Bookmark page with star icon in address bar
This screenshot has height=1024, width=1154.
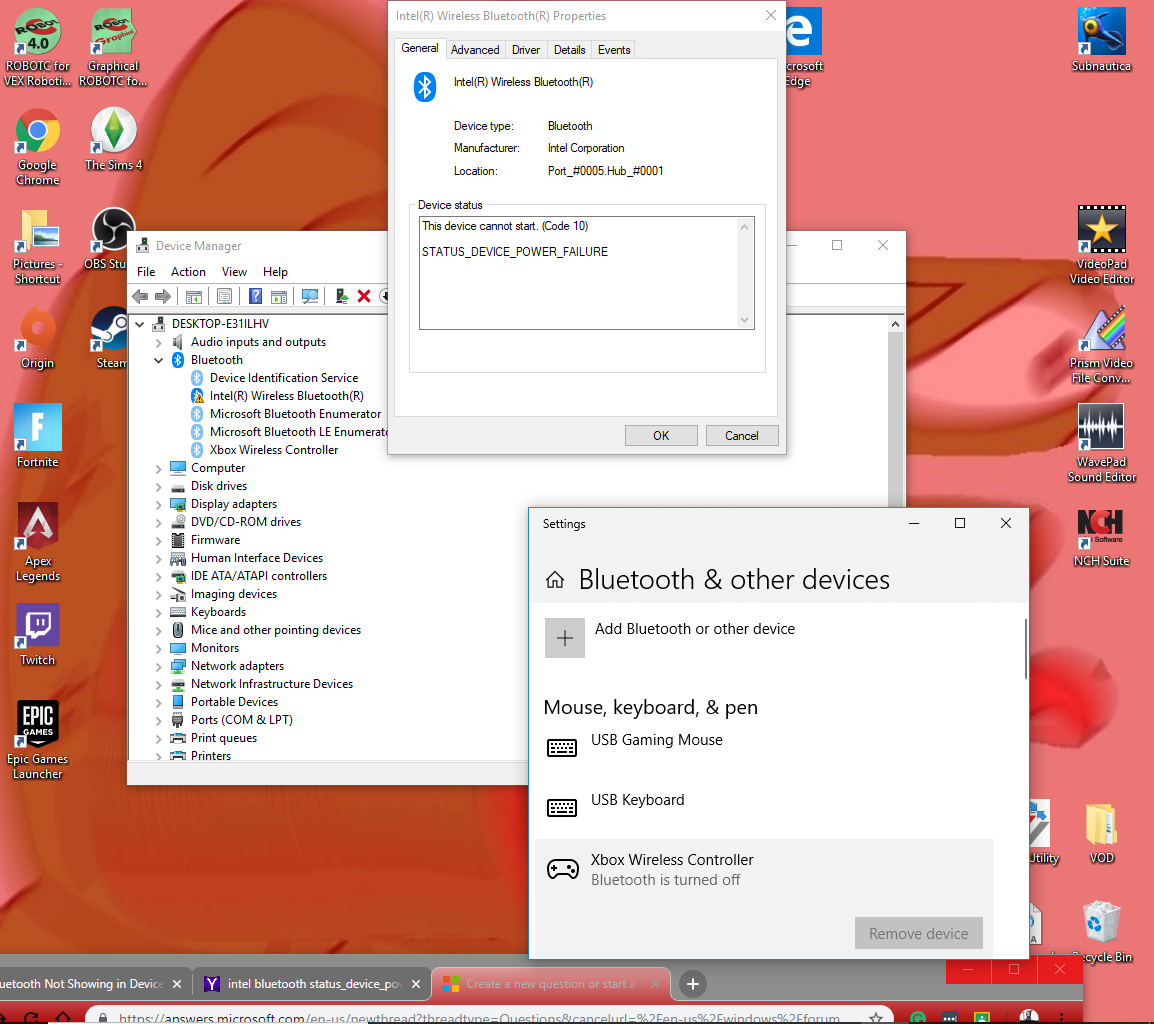pos(876,1017)
